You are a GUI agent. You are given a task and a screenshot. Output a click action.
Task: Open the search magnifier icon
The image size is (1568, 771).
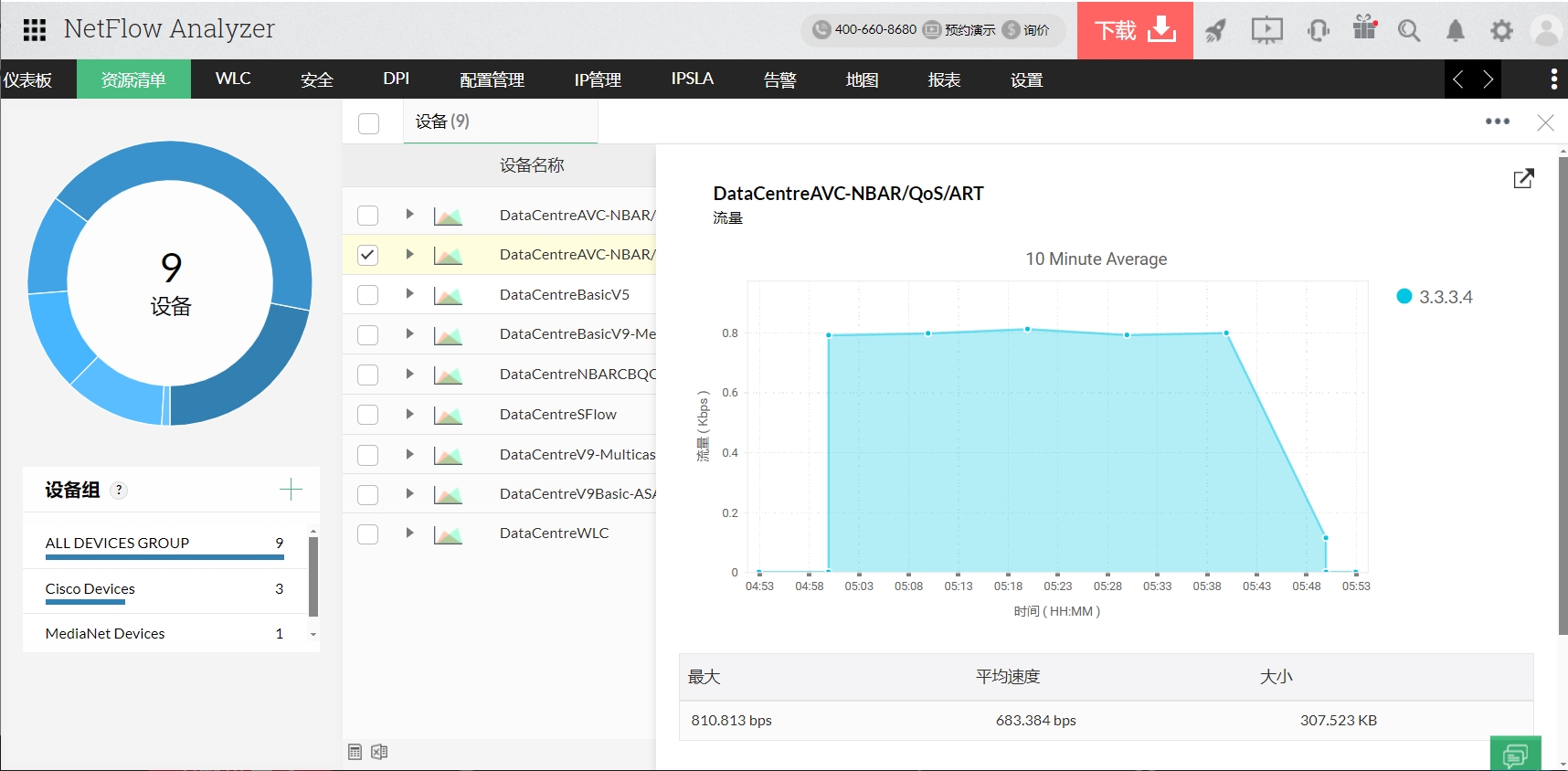pos(1408,31)
